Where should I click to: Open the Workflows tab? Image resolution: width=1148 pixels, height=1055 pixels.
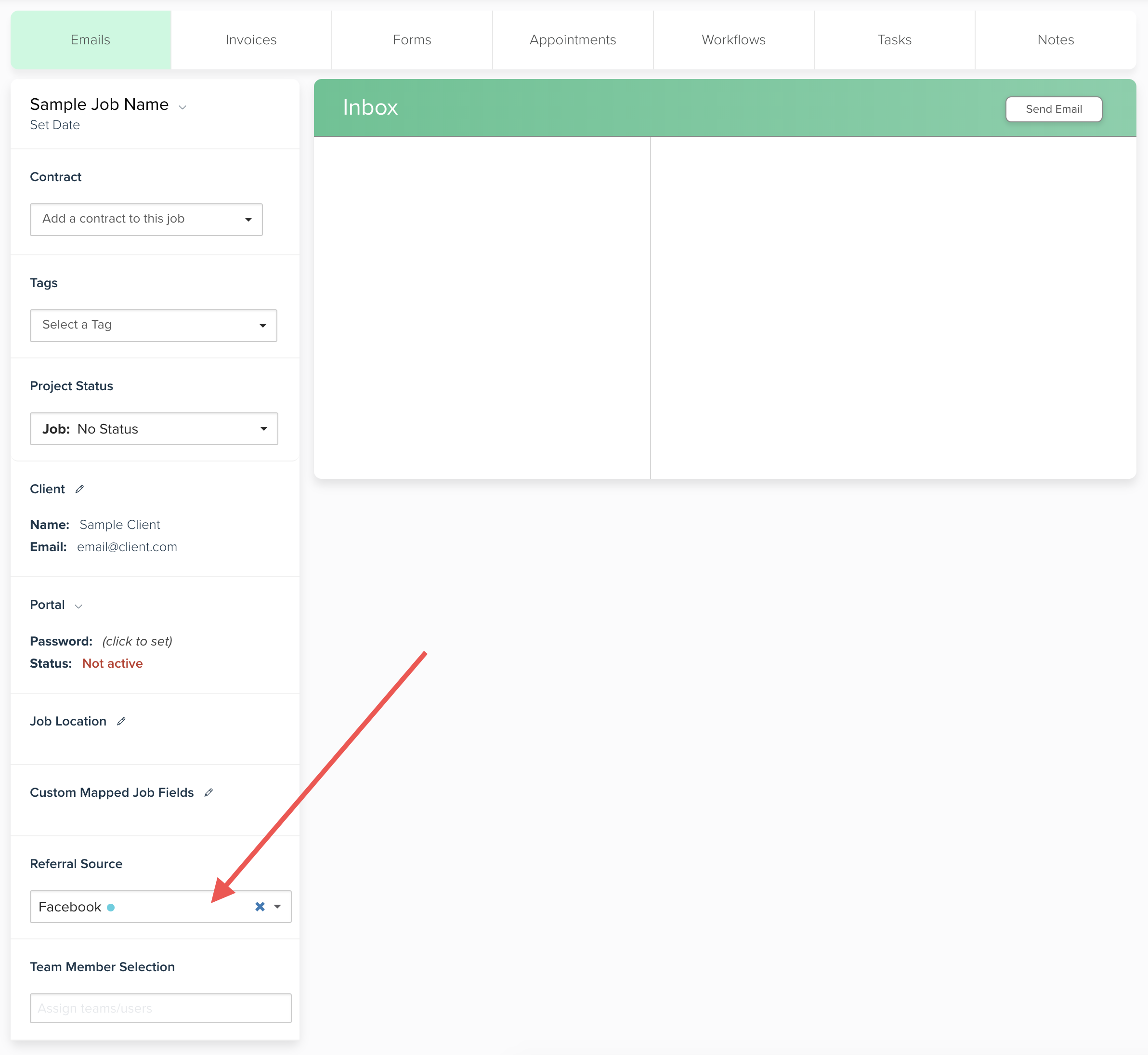(733, 40)
